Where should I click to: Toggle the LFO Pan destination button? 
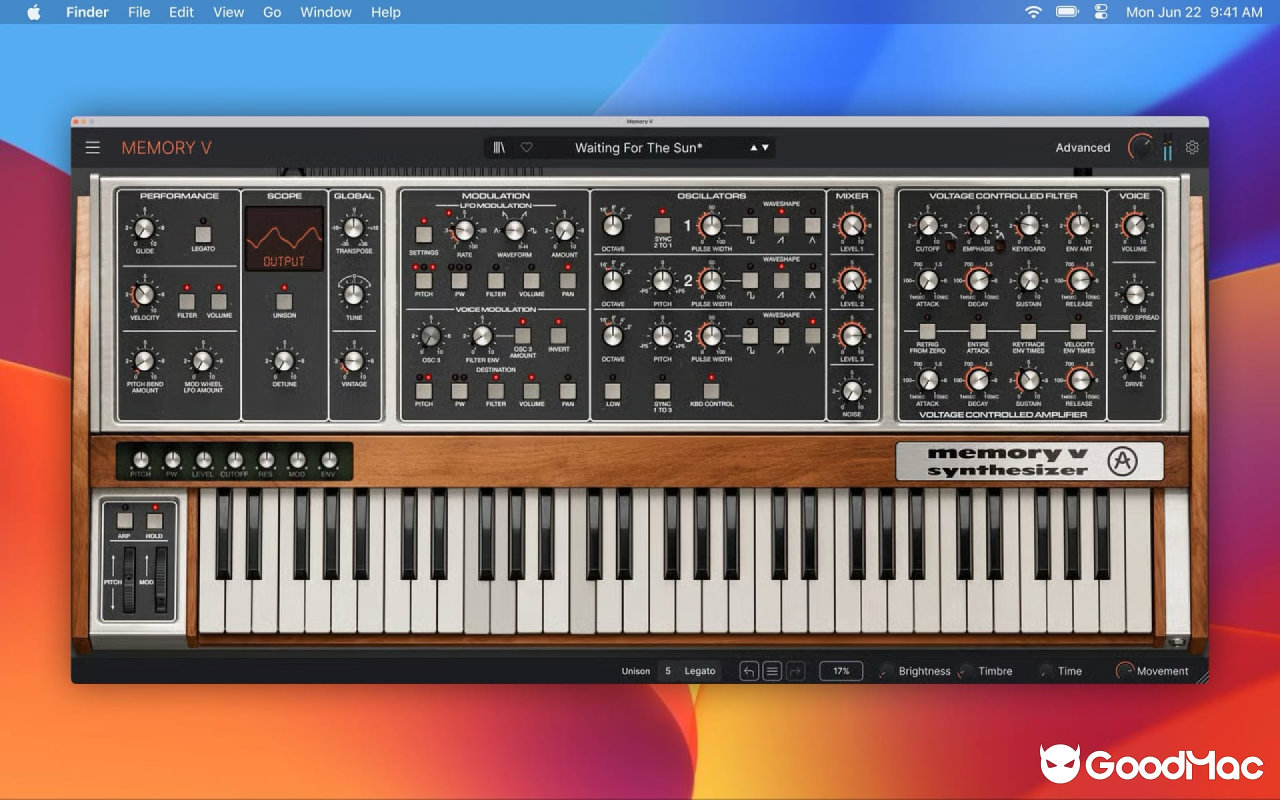[568, 281]
